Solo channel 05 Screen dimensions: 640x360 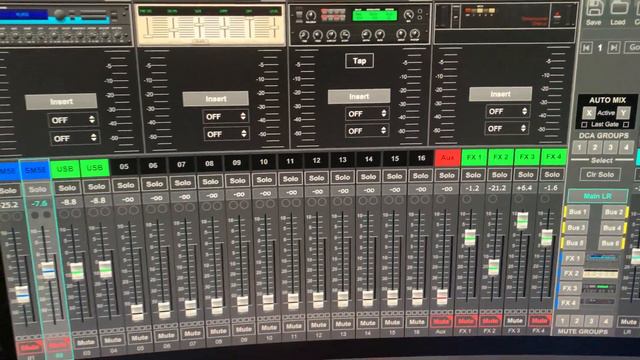pyautogui.click(x=125, y=185)
